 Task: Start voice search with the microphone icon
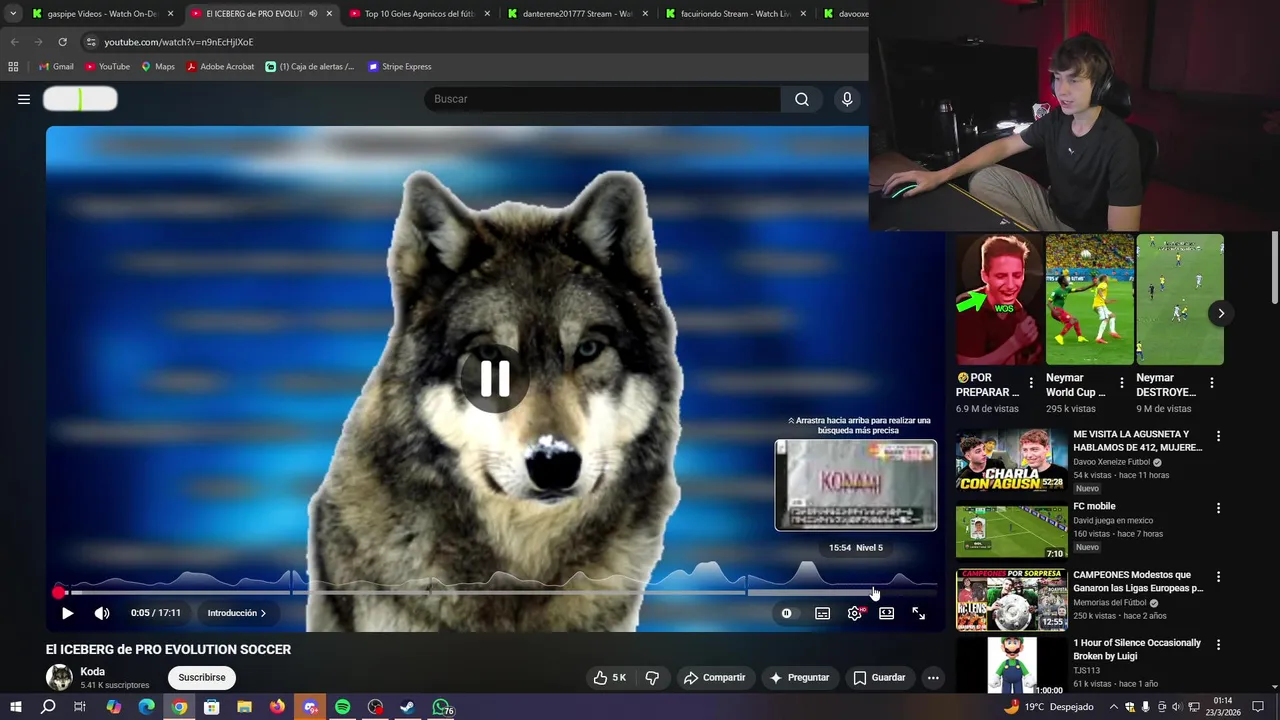[x=847, y=99]
